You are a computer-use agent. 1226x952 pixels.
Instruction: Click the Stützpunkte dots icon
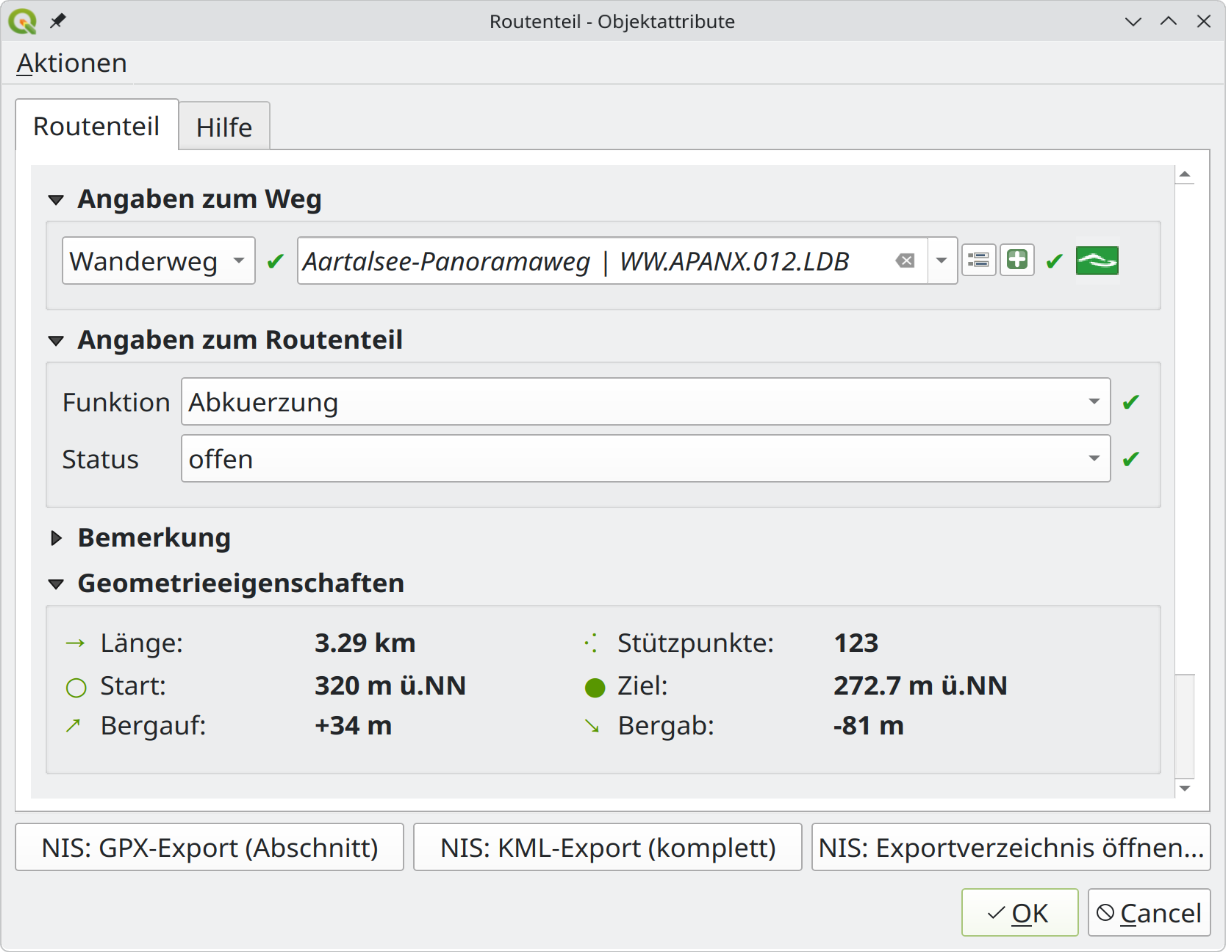[x=592, y=643]
